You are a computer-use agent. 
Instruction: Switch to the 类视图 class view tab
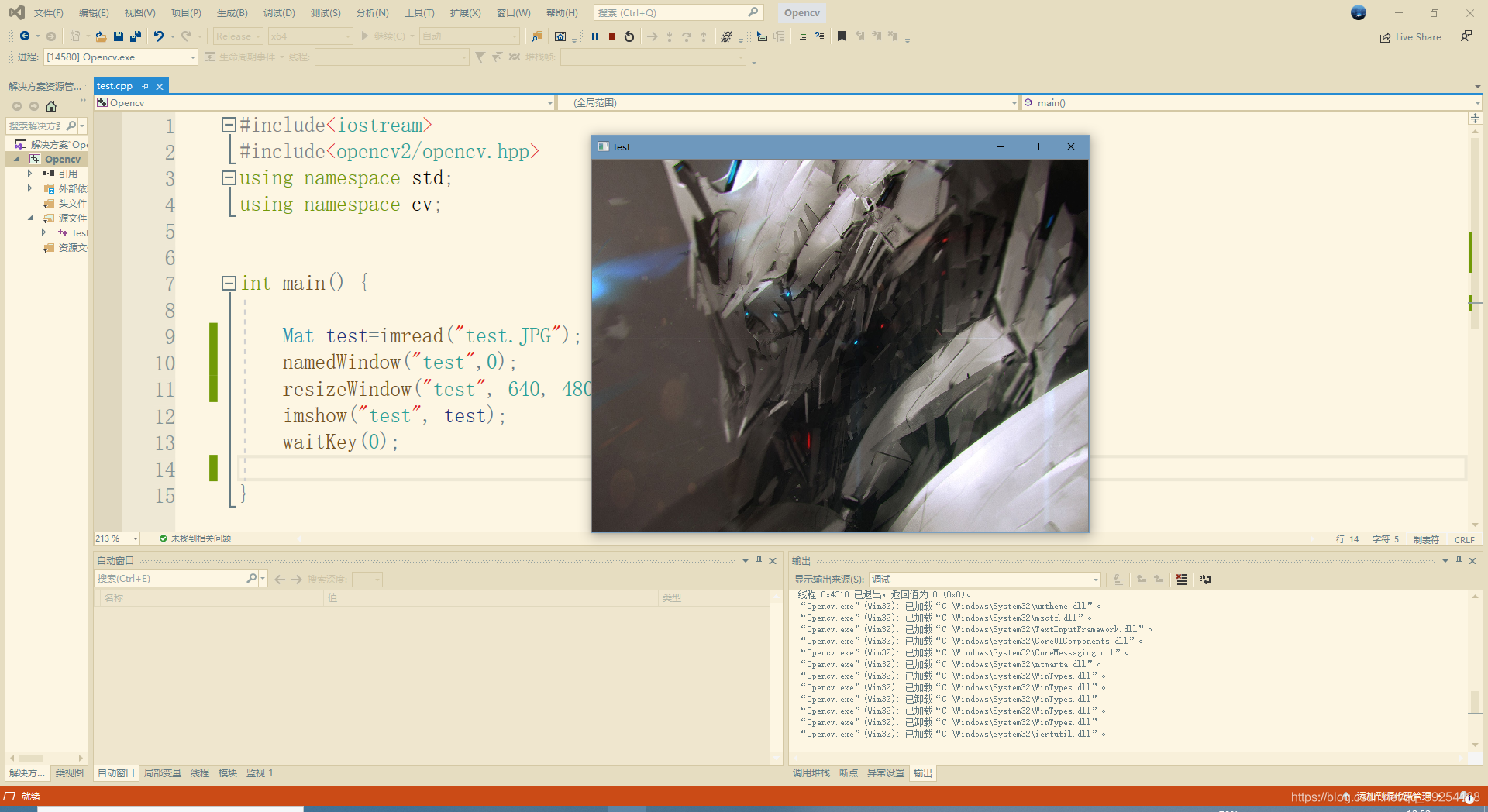tap(70, 772)
